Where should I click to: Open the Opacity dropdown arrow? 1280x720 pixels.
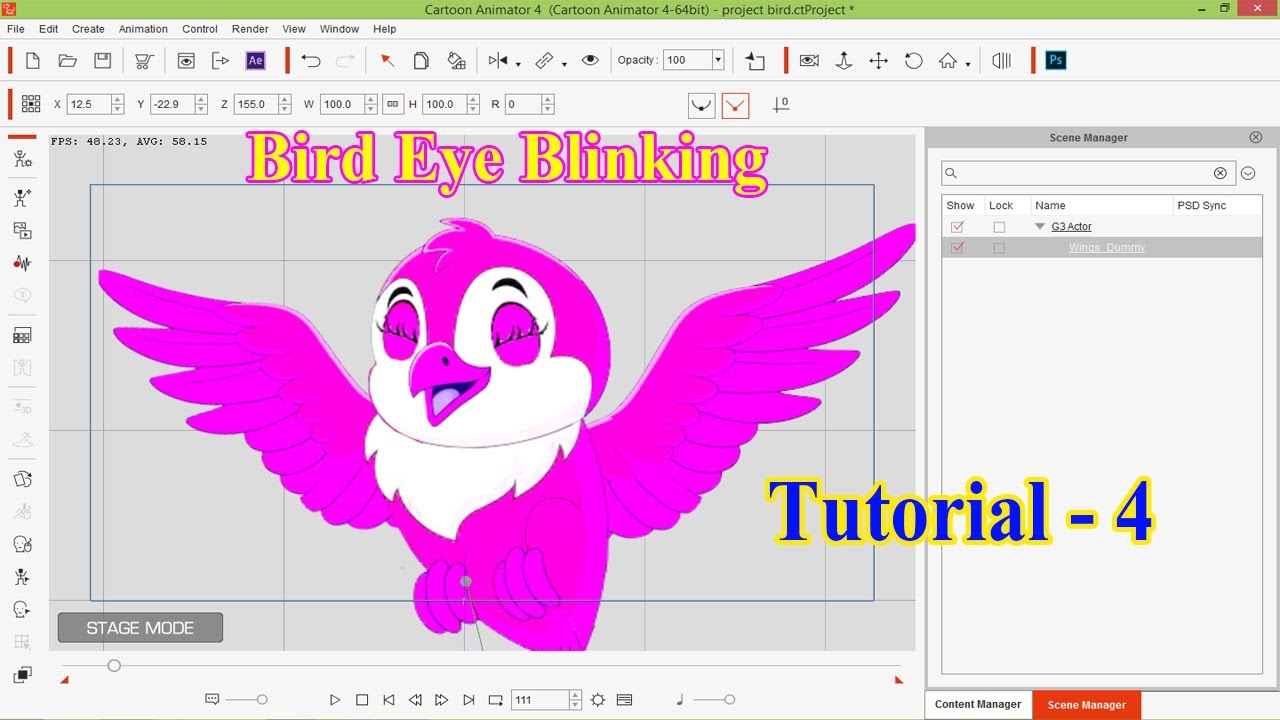tap(718, 61)
